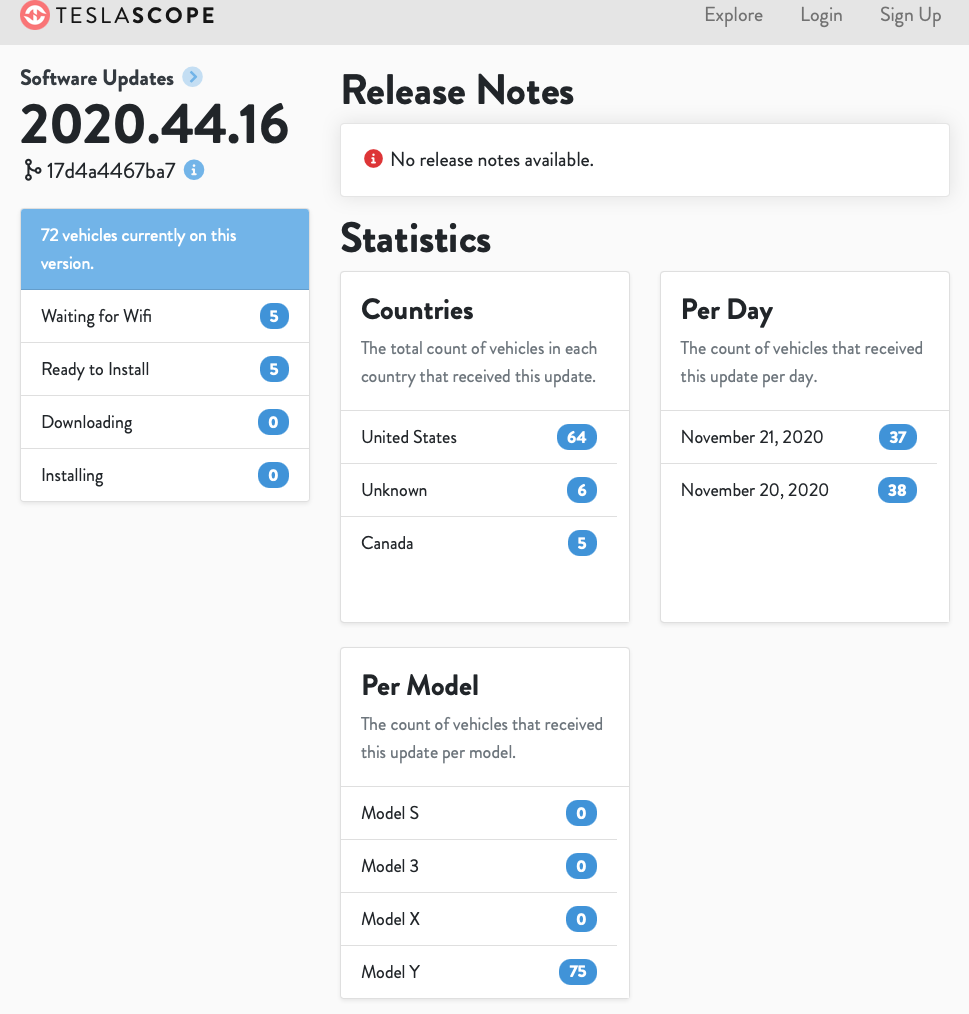Image resolution: width=969 pixels, height=1014 pixels.
Task: Click the 72 vehicles currently on this version banner
Action: (x=165, y=249)
